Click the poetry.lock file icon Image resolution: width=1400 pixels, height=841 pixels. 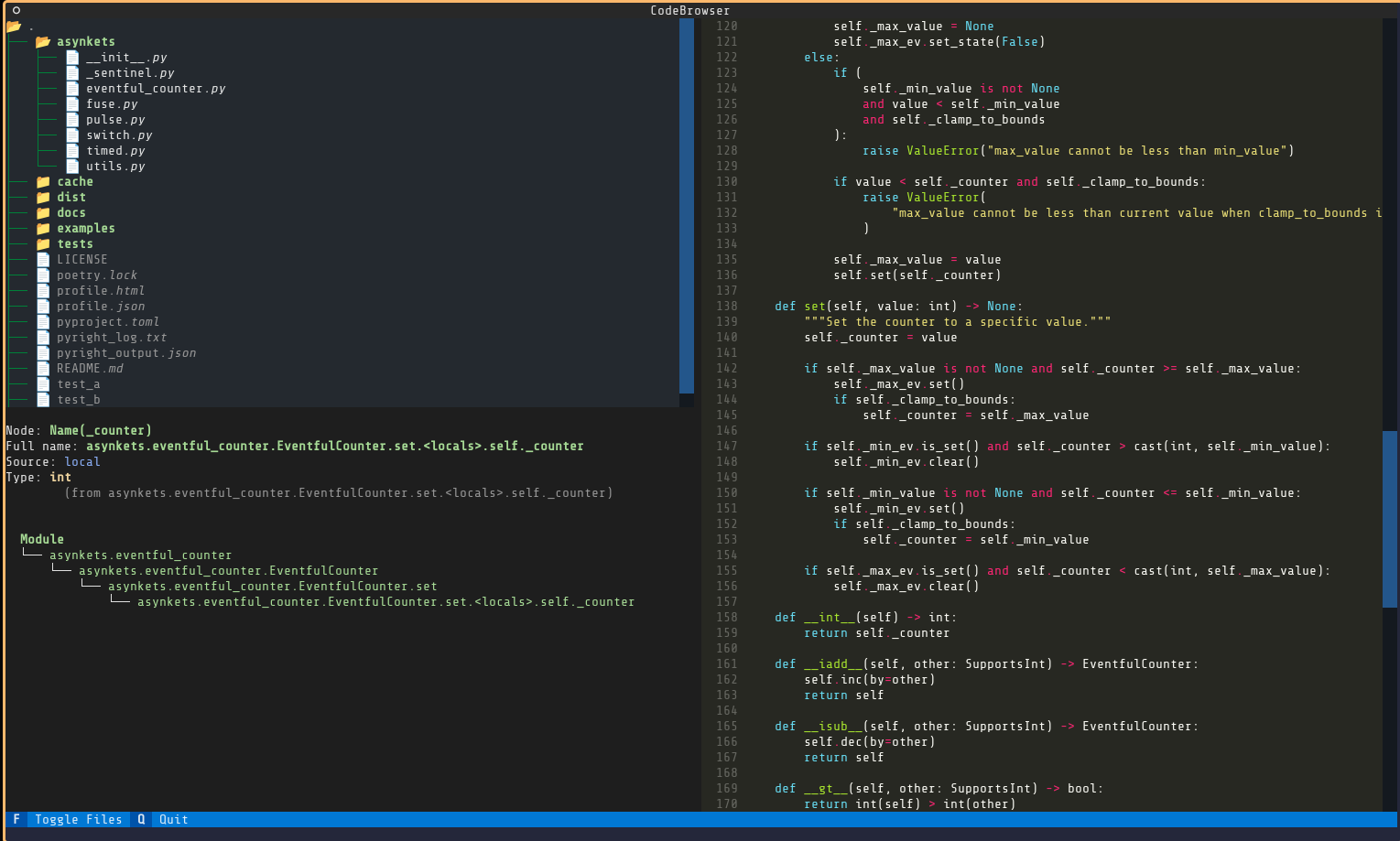(43, 275)
